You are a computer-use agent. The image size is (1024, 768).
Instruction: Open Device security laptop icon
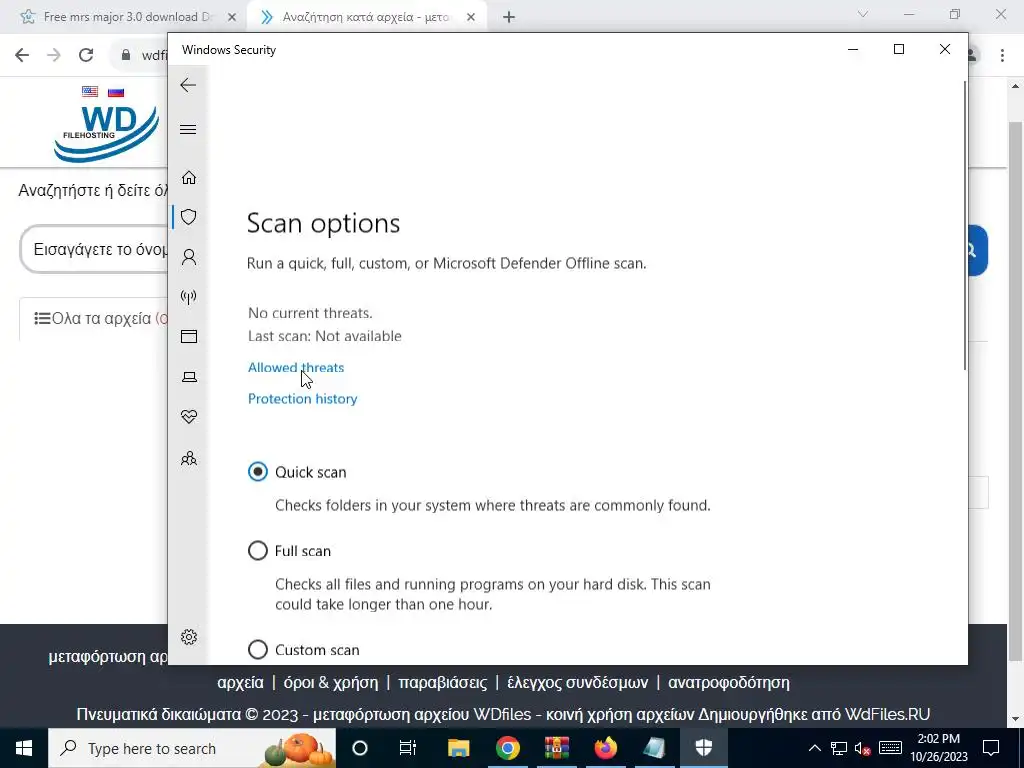click(x=189, y=377)
